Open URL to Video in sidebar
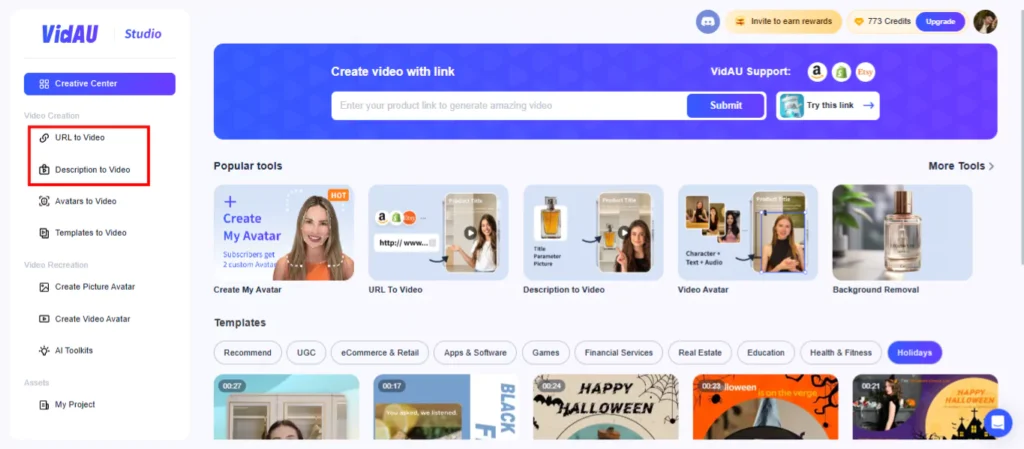Screen dimensions: 1024x449 (80, 138)
